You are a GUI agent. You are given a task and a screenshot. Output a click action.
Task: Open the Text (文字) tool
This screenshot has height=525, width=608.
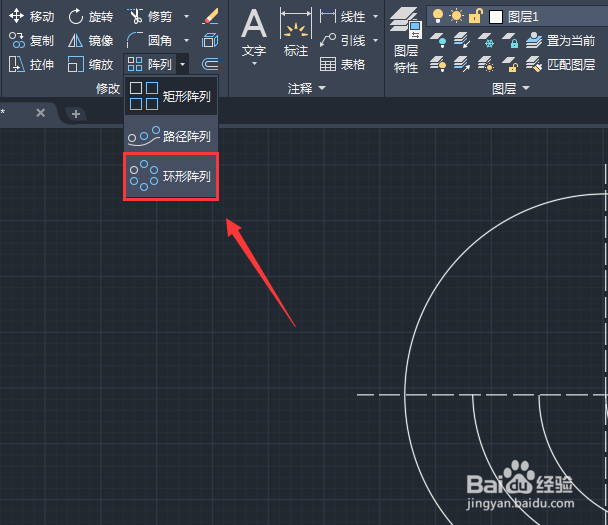click(254, 33)
